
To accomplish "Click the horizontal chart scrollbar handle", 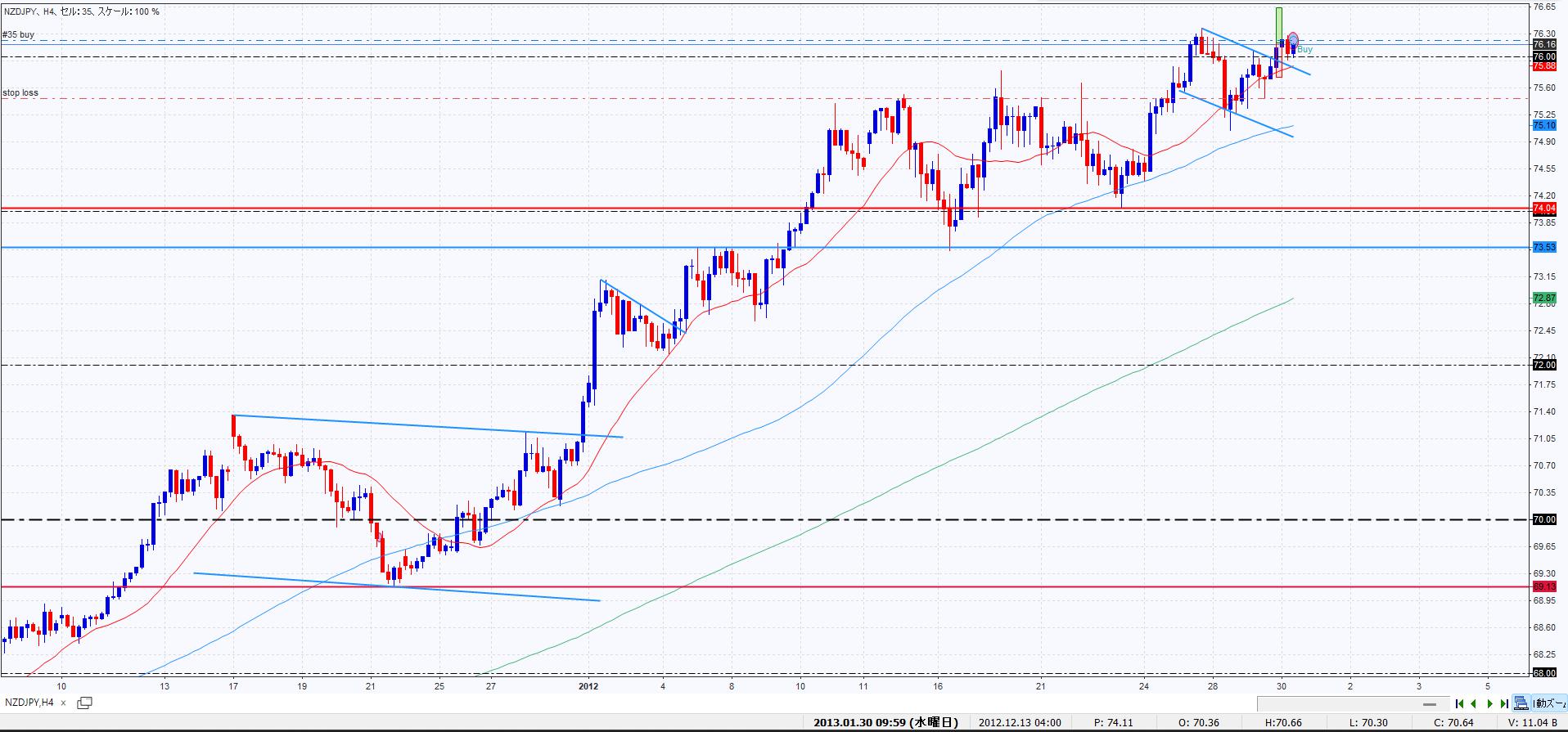I will [x=1430, y=704].
